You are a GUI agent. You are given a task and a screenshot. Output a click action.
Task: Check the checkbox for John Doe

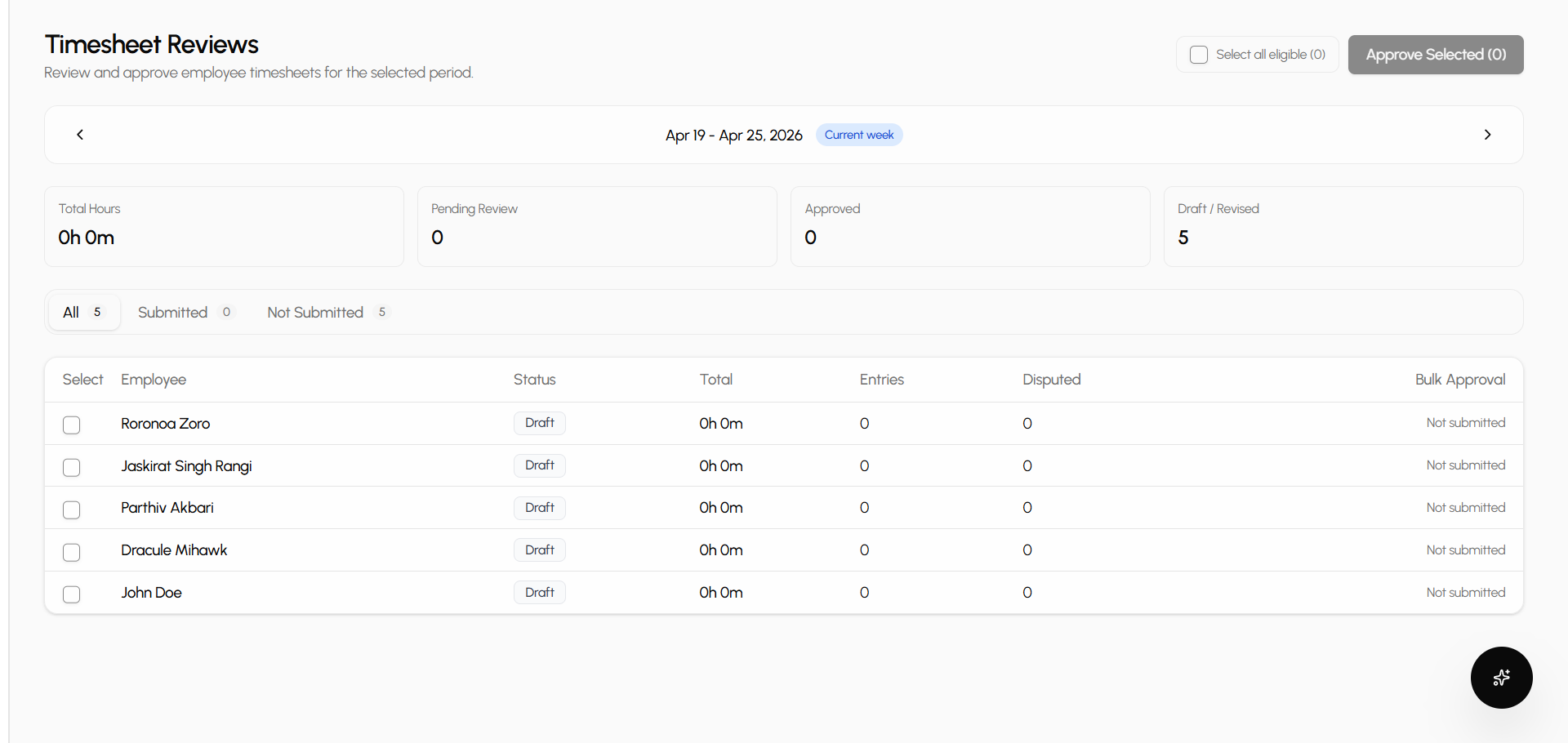(x=71, y=594)
